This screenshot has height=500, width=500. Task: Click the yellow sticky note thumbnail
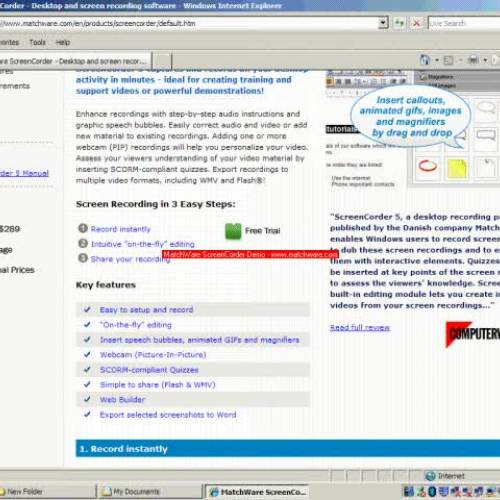pos(457,168)
